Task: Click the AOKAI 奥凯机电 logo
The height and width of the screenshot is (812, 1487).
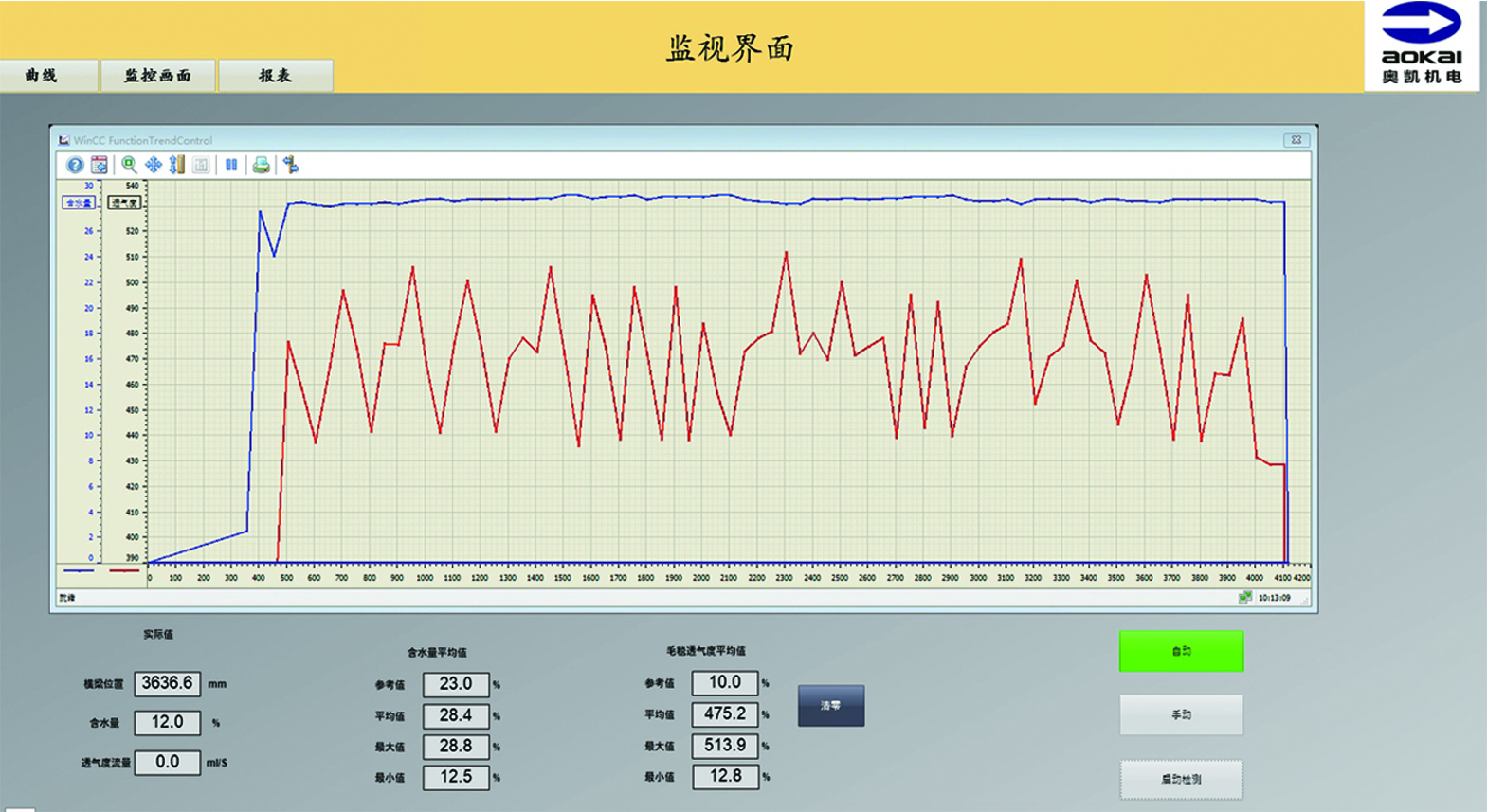Action: (x=1421, y=44)
